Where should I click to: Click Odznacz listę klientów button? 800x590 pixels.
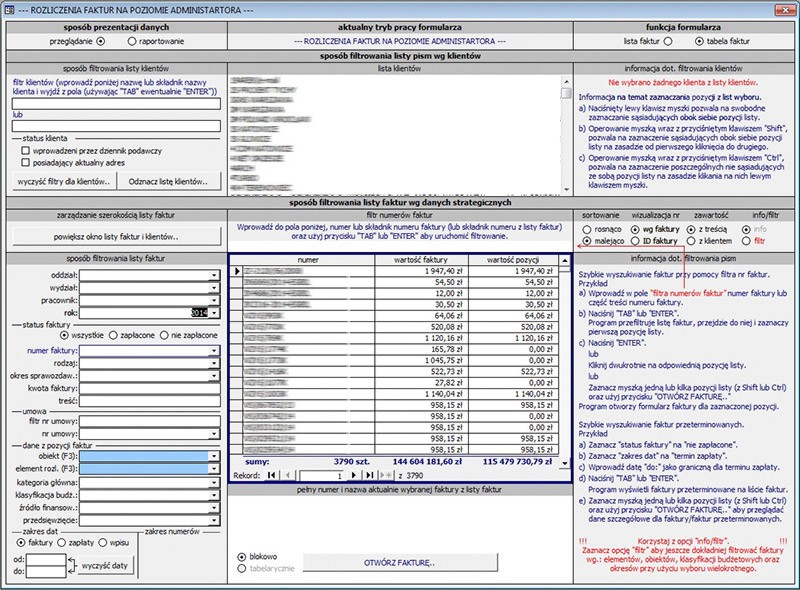(169, 182)
